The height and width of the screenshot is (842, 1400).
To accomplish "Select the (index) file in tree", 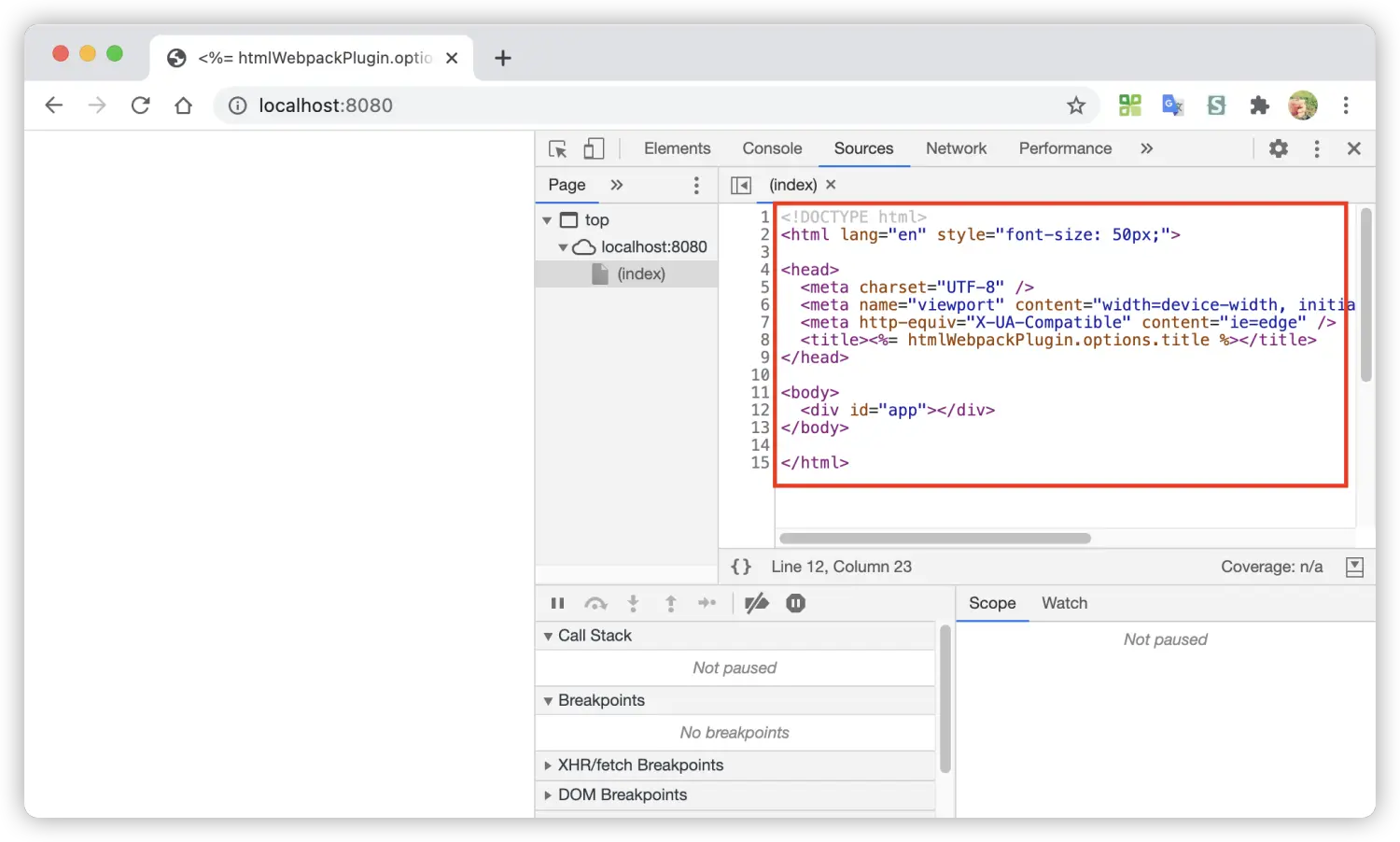I will [x=627, y=274].
